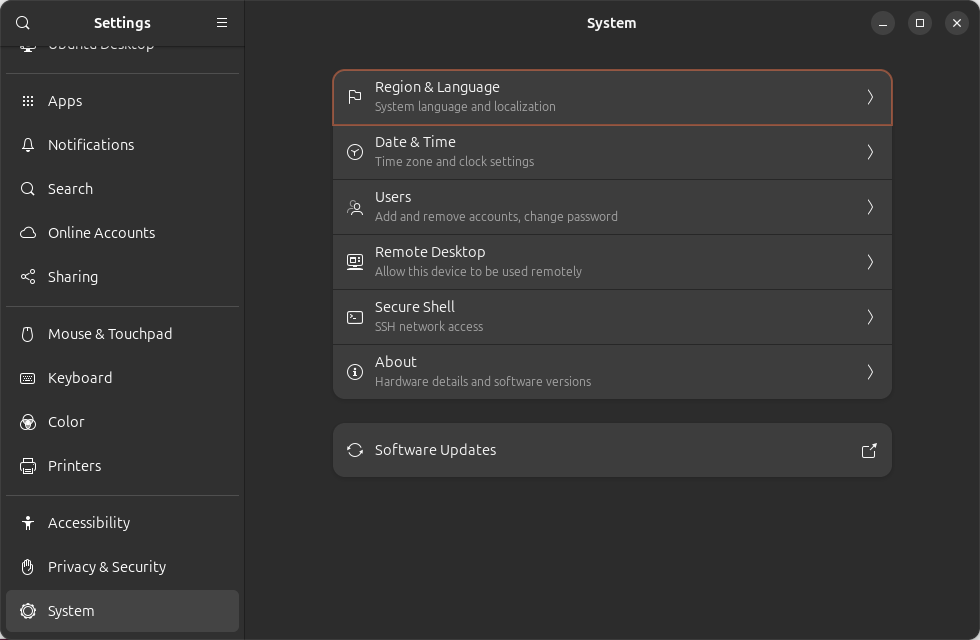The height and width of the screenshot is (640, 980).
Task: Click the Software Updates external link icon
Action: pyautogui.click(x=869, y=450)
